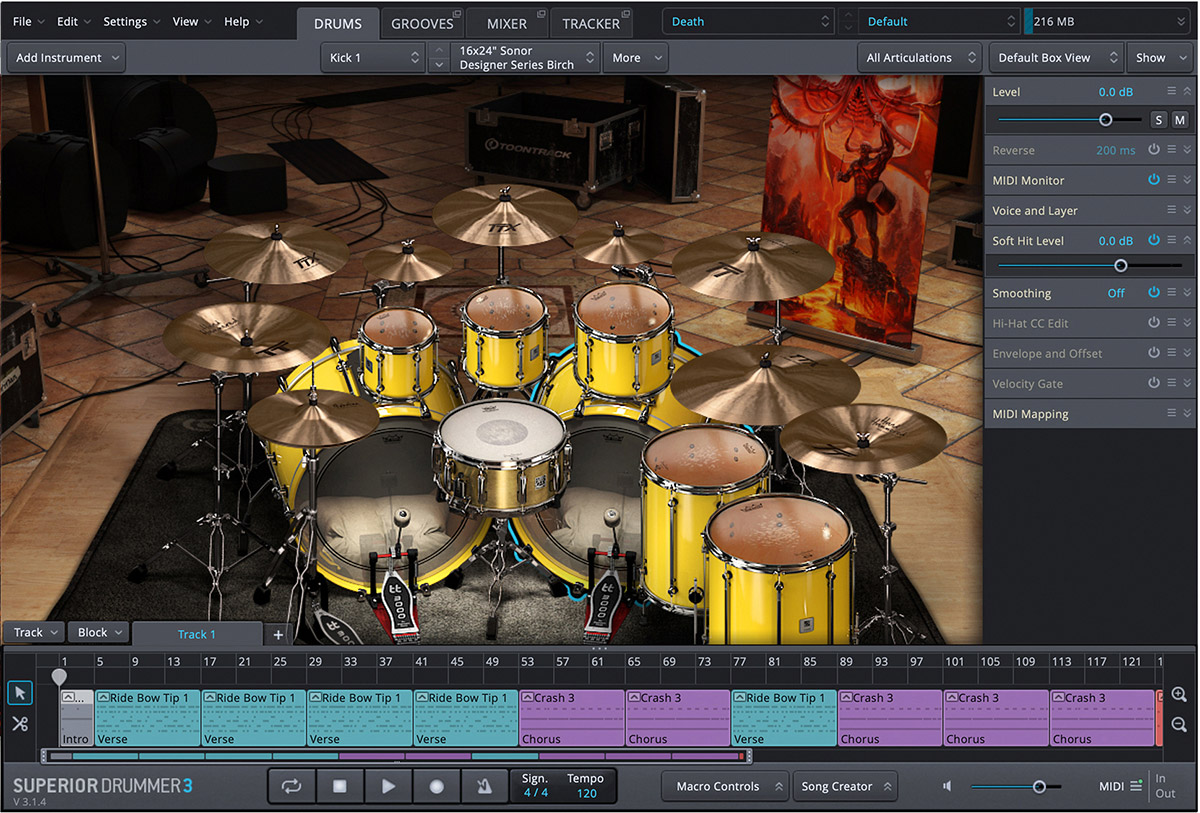1200x813 pixels.
Task: Open the MIDI settings menu icon
Action: [x=1136, y=787]
